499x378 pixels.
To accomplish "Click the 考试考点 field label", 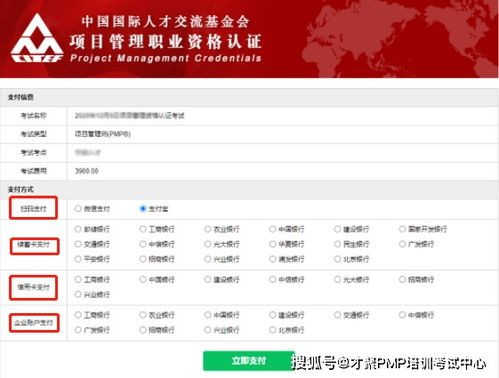I will [x=33, y=153].
